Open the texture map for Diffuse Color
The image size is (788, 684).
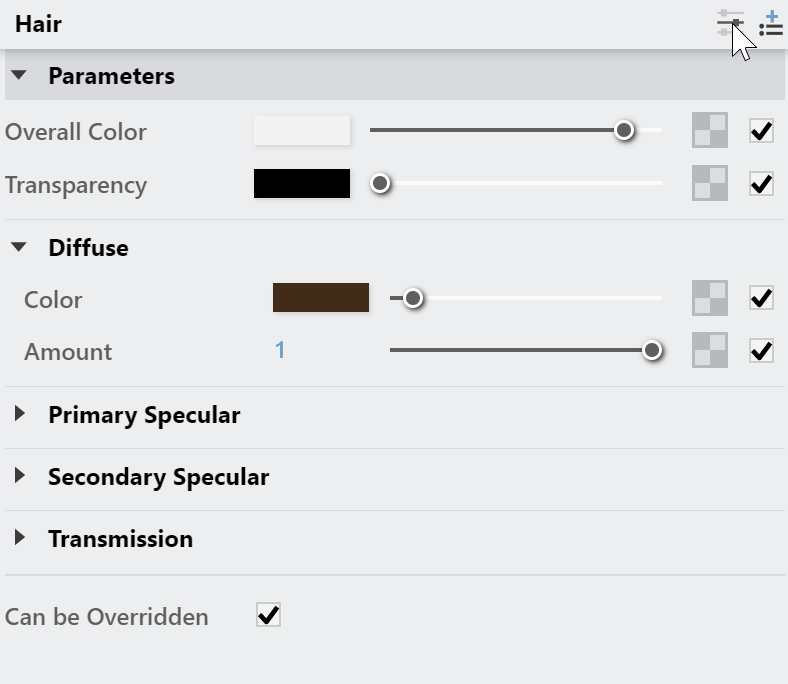tap(710, 298)
